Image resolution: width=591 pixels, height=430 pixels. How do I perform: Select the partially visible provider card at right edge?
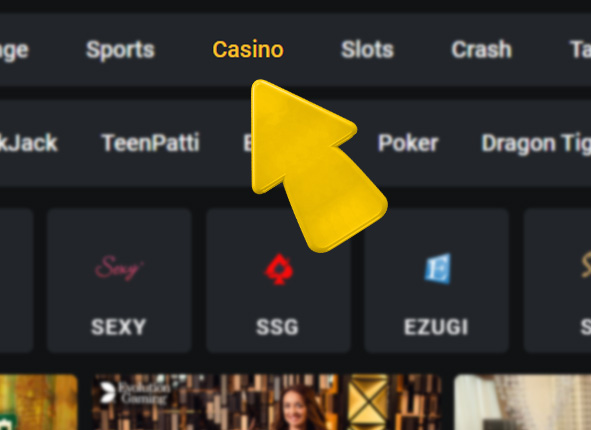coord(557,280)
